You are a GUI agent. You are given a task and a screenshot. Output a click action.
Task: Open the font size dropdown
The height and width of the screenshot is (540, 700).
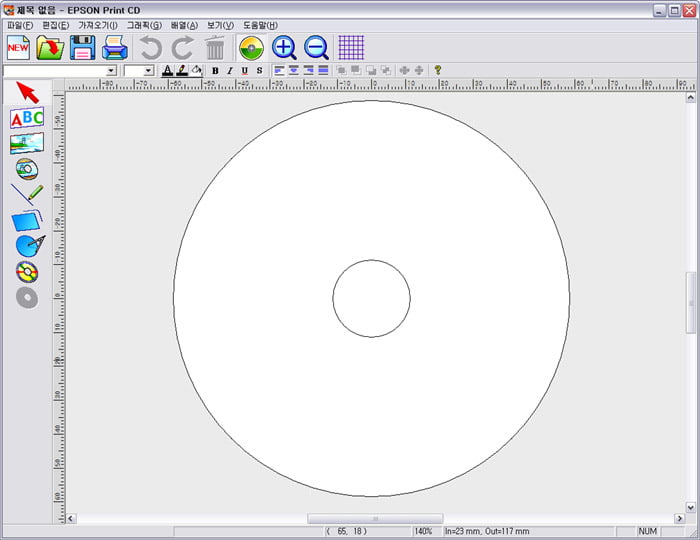pyautogui.click(x=149, y=71)
